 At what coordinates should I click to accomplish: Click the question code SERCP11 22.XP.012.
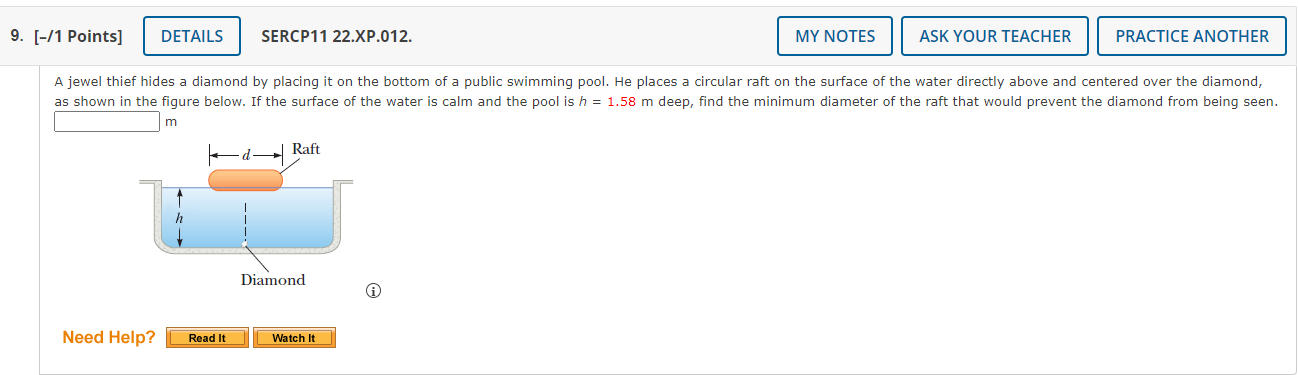point(336,36)
